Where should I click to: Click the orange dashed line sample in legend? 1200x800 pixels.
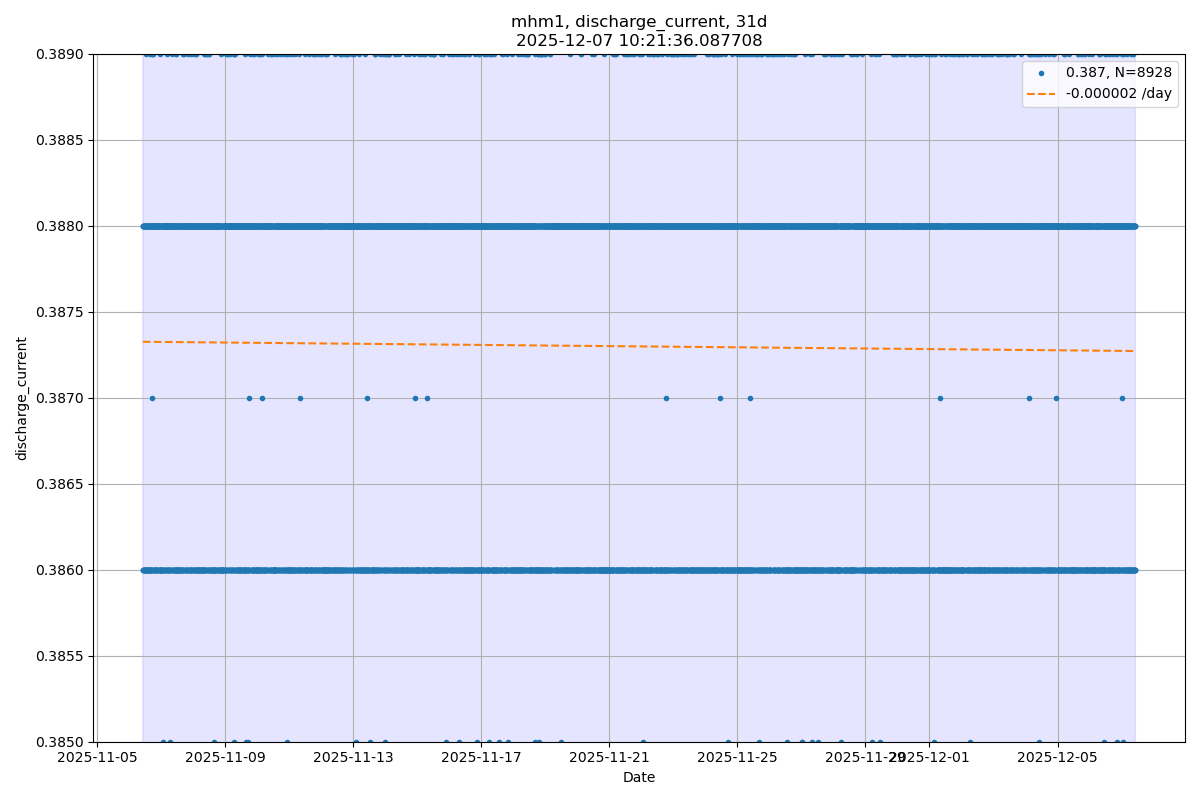click(1041, 93)
